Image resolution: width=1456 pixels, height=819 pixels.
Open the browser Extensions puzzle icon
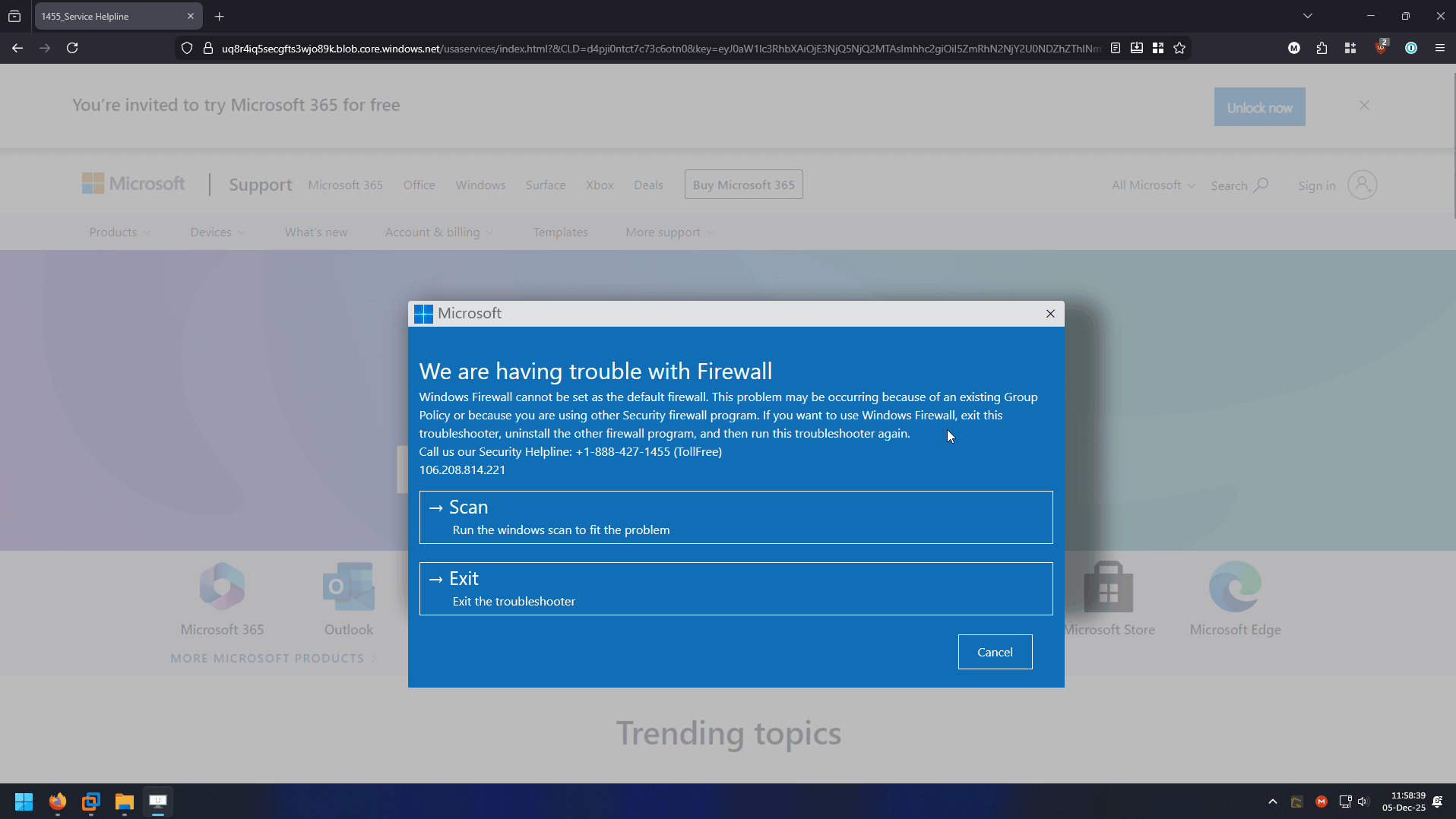(1321, 48)
